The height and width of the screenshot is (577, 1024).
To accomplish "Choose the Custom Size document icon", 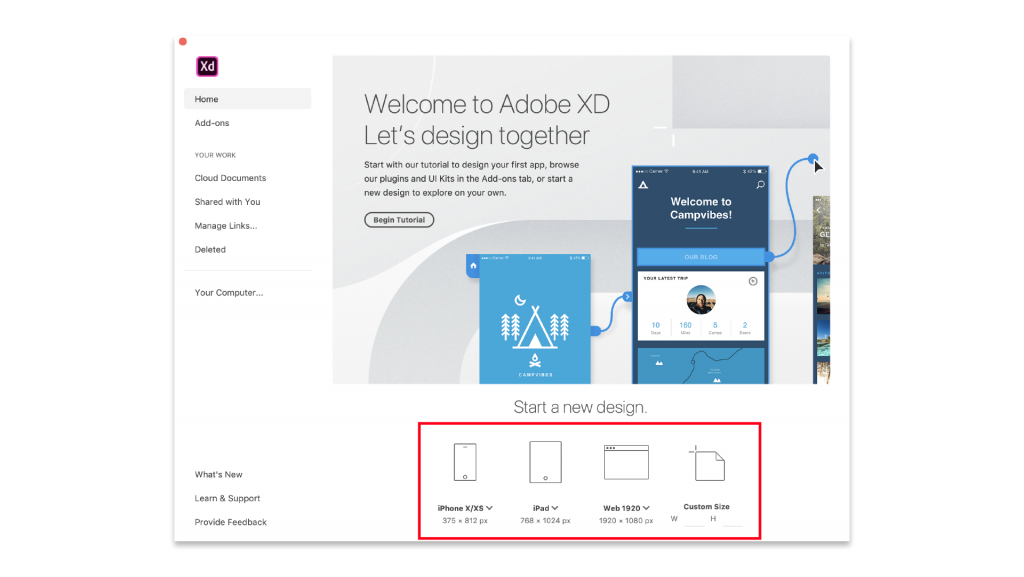I will (707, 463).
